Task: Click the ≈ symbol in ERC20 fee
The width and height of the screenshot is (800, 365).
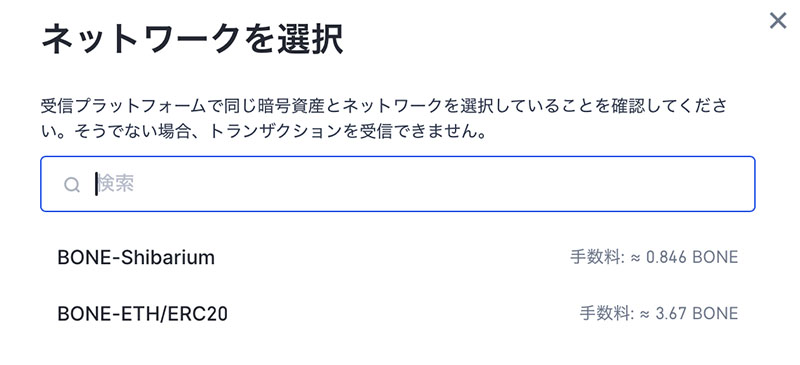Action: pyautogui.click(x=645, y=313)
